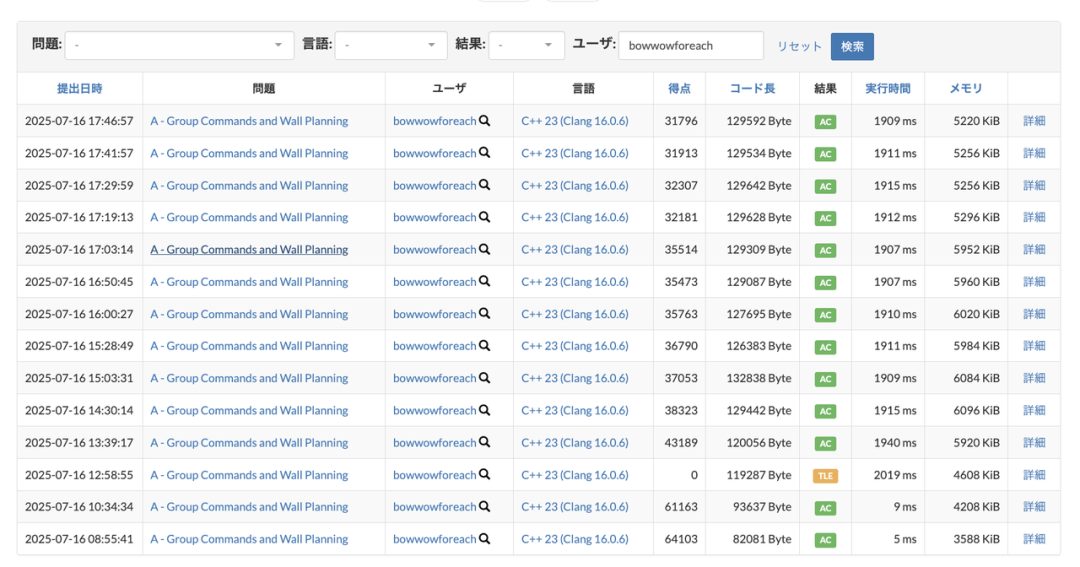Viewport: 1080px width, 567px height.
Task: Click the search icon in the 16:00:27 row
Action: 485,313
